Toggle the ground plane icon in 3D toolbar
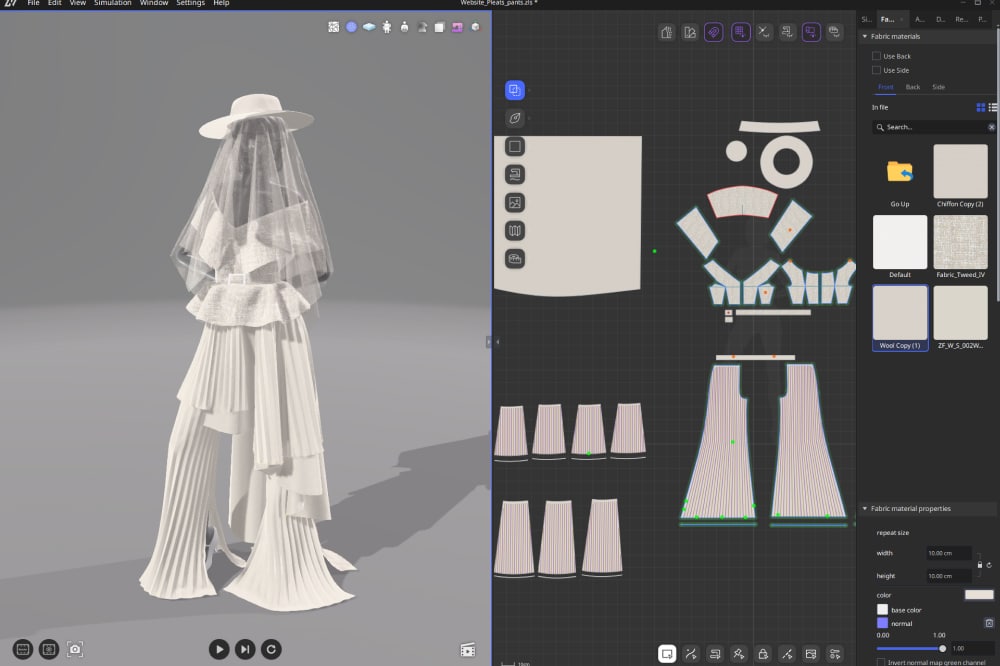The height and width of the screenshot is (666, 1000). (x=369, y=27)
